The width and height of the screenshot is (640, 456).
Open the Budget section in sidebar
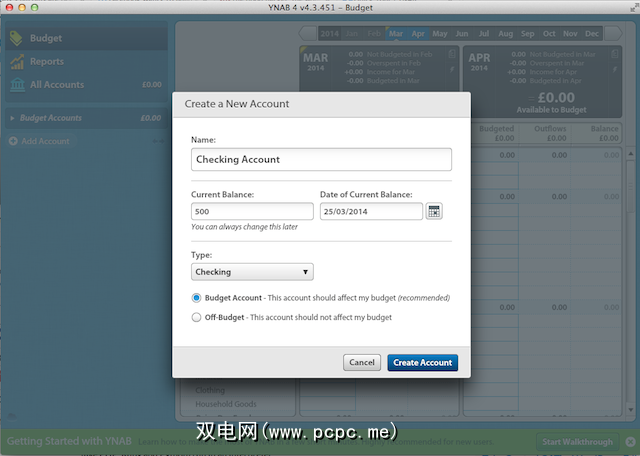click(87, 38)
